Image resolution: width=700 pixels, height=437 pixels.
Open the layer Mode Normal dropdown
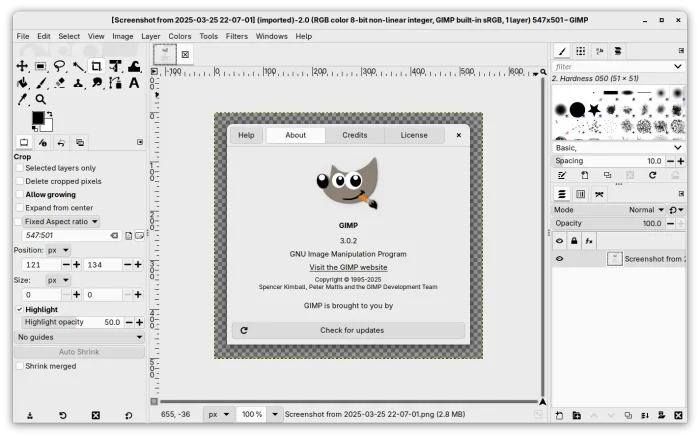(646, 210)
